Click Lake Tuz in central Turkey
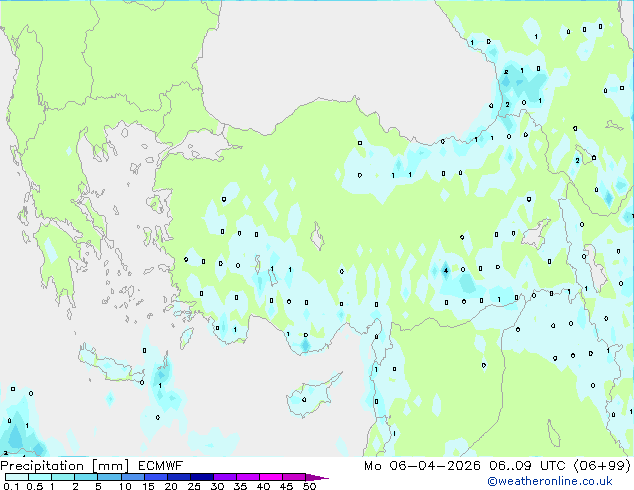This screenshot has width=634, height=490. pos(318,237)
